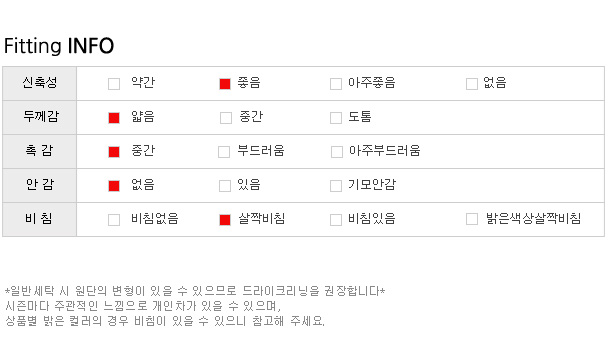Select the 비침있음 checkbox
The width and height of the screenshot is (608, 361).
(x=336, y=219)
